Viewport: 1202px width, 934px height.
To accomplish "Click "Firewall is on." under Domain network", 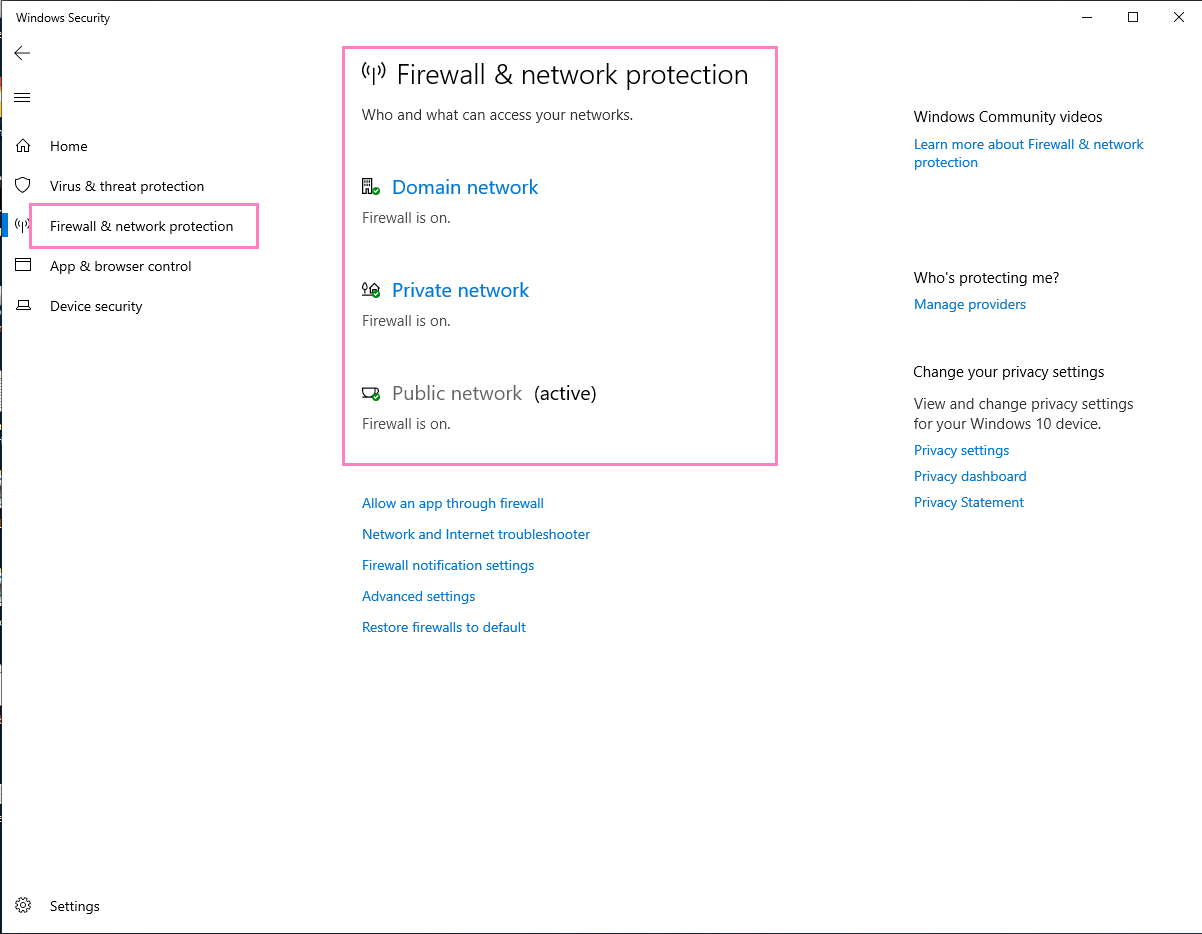I will coord(406,217).
